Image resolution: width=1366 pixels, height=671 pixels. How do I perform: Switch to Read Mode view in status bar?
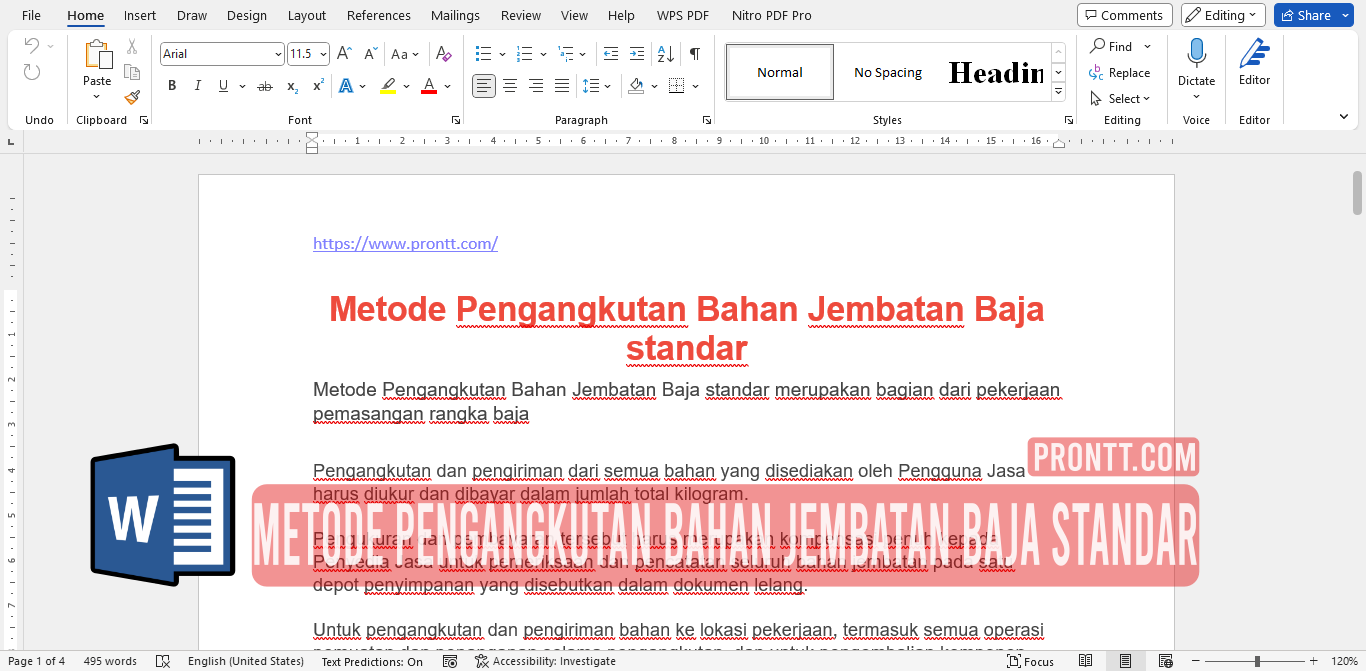pos(1086,661)
